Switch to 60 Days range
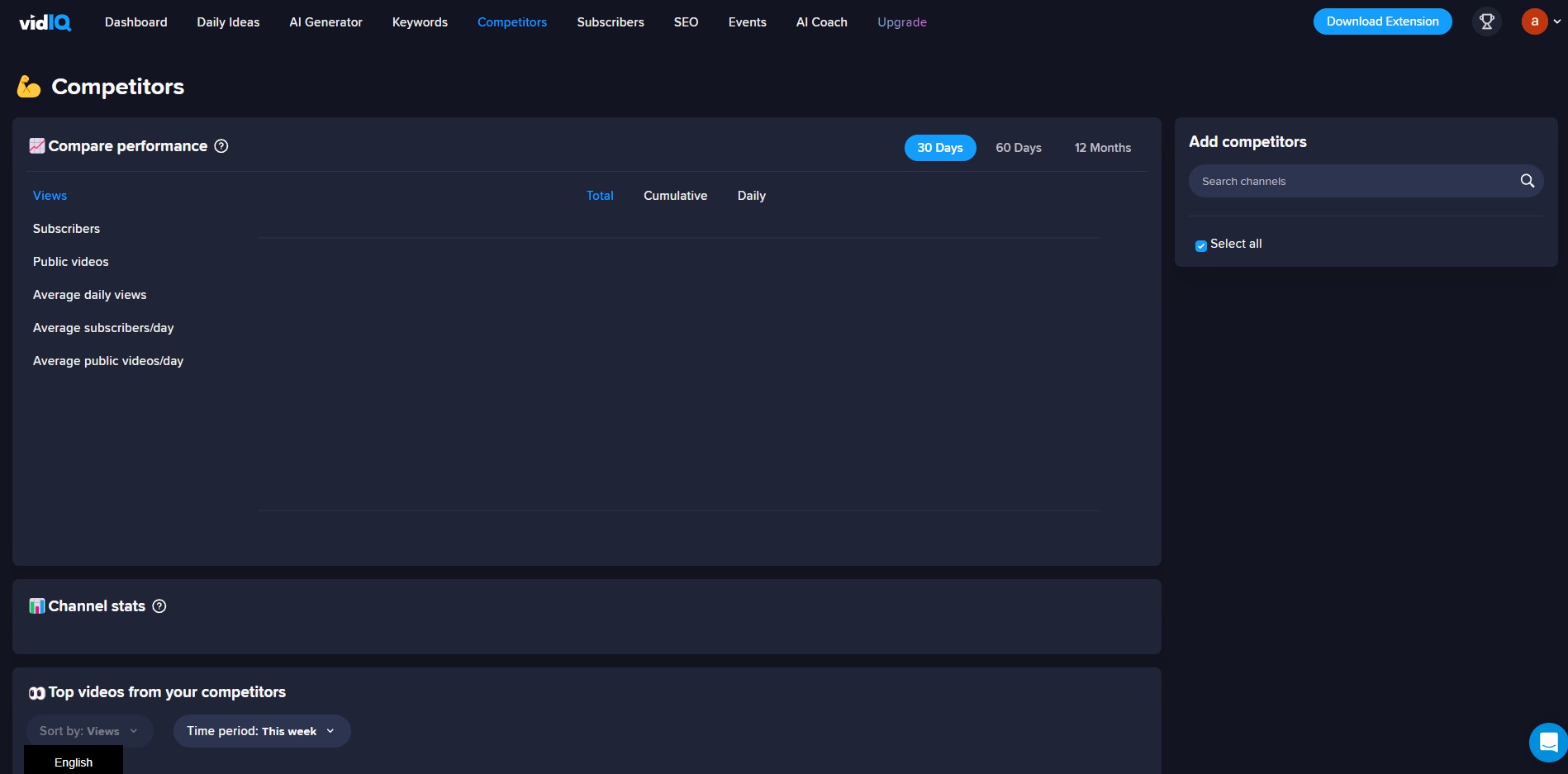The height and width of the screenshot is (774, 1568). (1019, 148)
